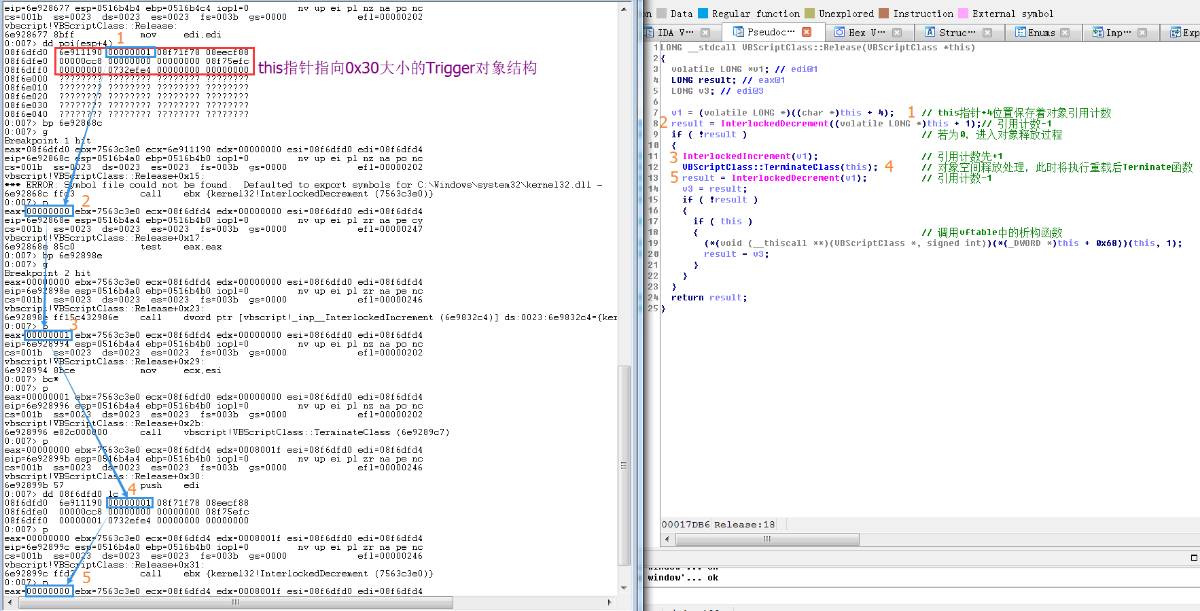Click the "window'... ok" output line
The image size is (1200, 611).
685,577
